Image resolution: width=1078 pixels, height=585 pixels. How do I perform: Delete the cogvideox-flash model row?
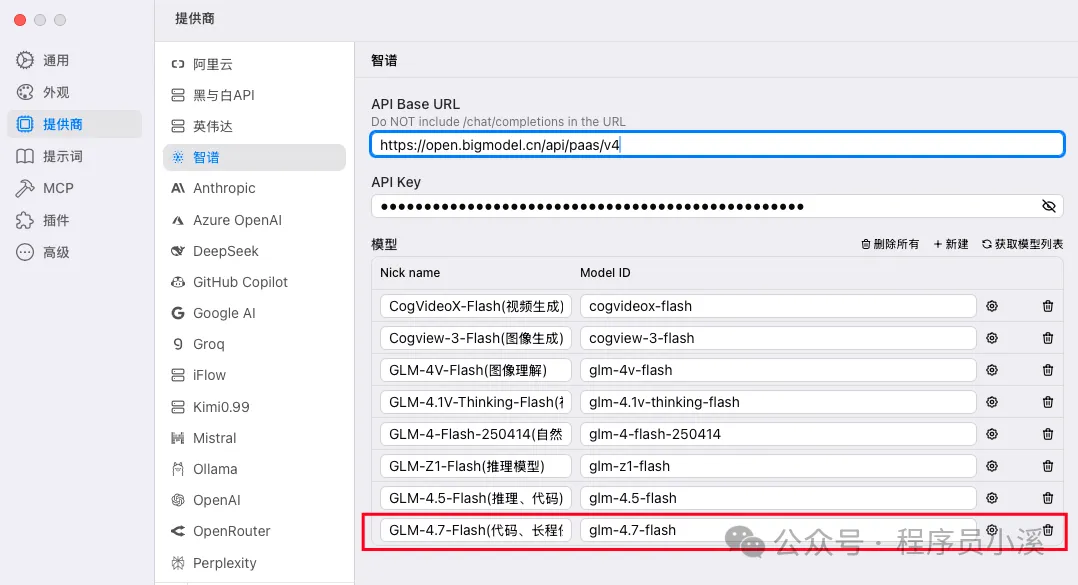(1048, 306)
